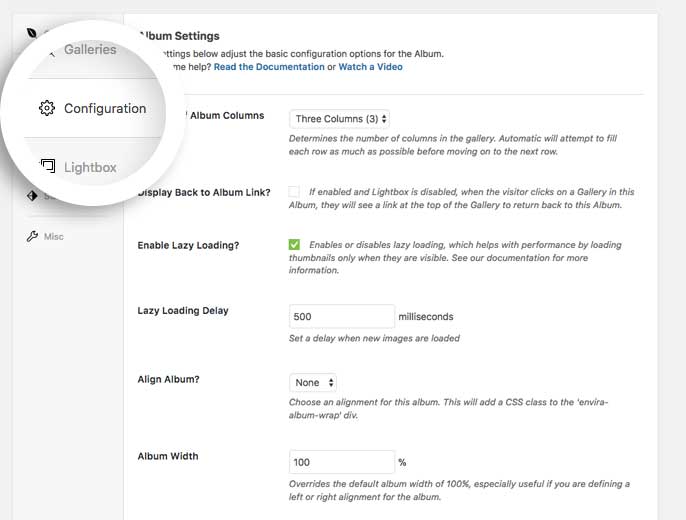Click the diamond icon above Misc
The image size is (686, 520).
click(32, 195)
